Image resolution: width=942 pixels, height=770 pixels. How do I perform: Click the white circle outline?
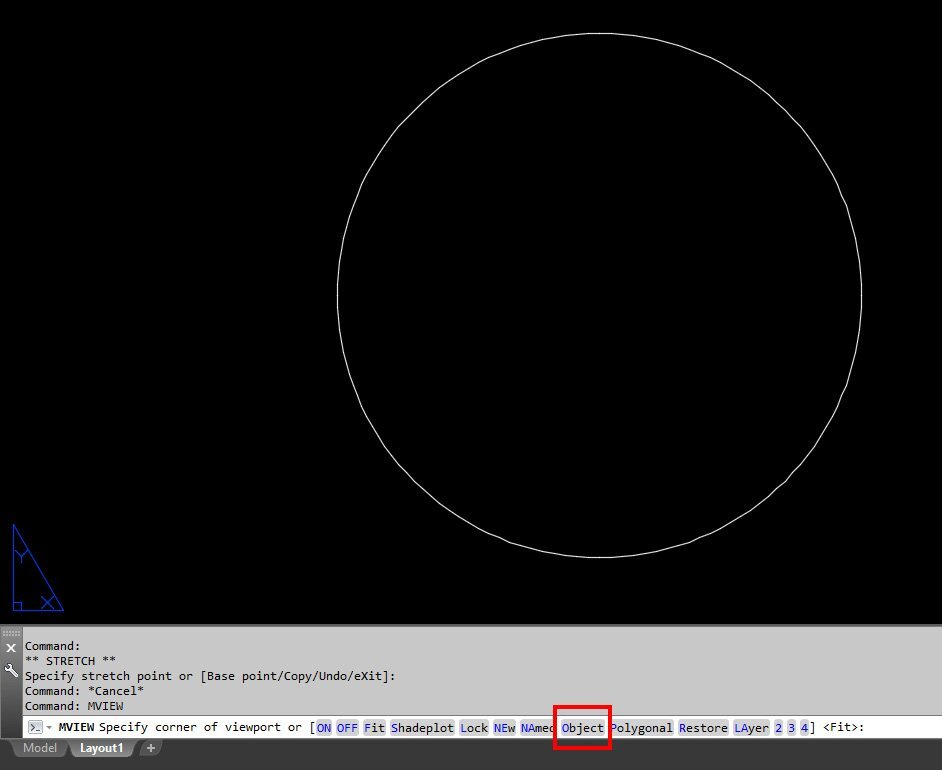coord(600,34)
